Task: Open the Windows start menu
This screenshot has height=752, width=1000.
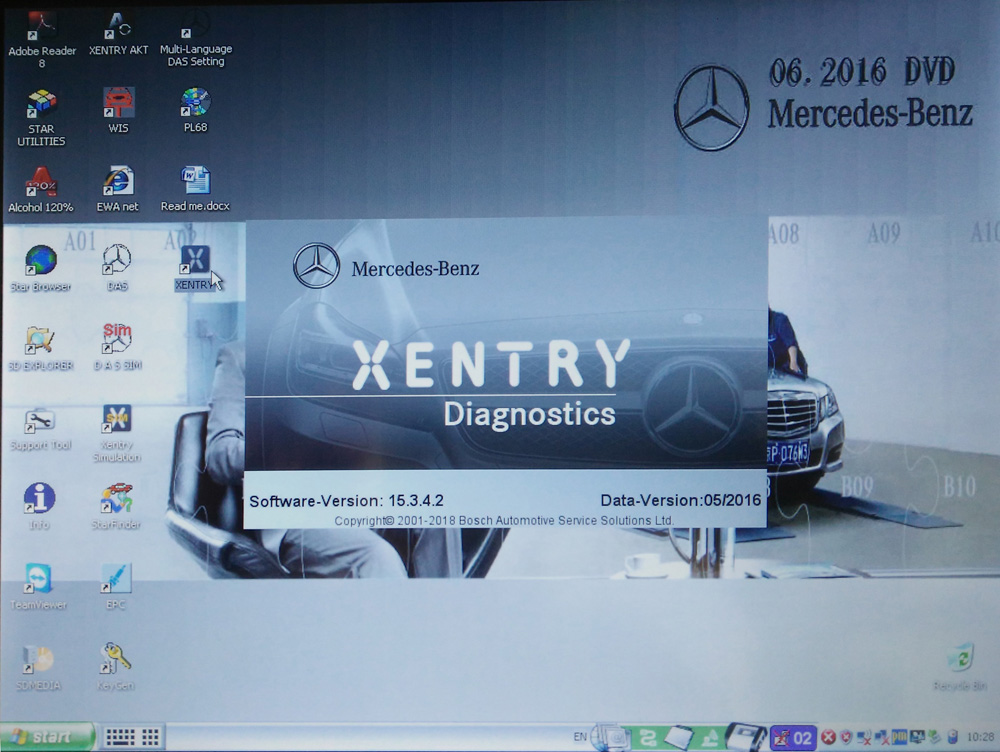Action: 47,737
